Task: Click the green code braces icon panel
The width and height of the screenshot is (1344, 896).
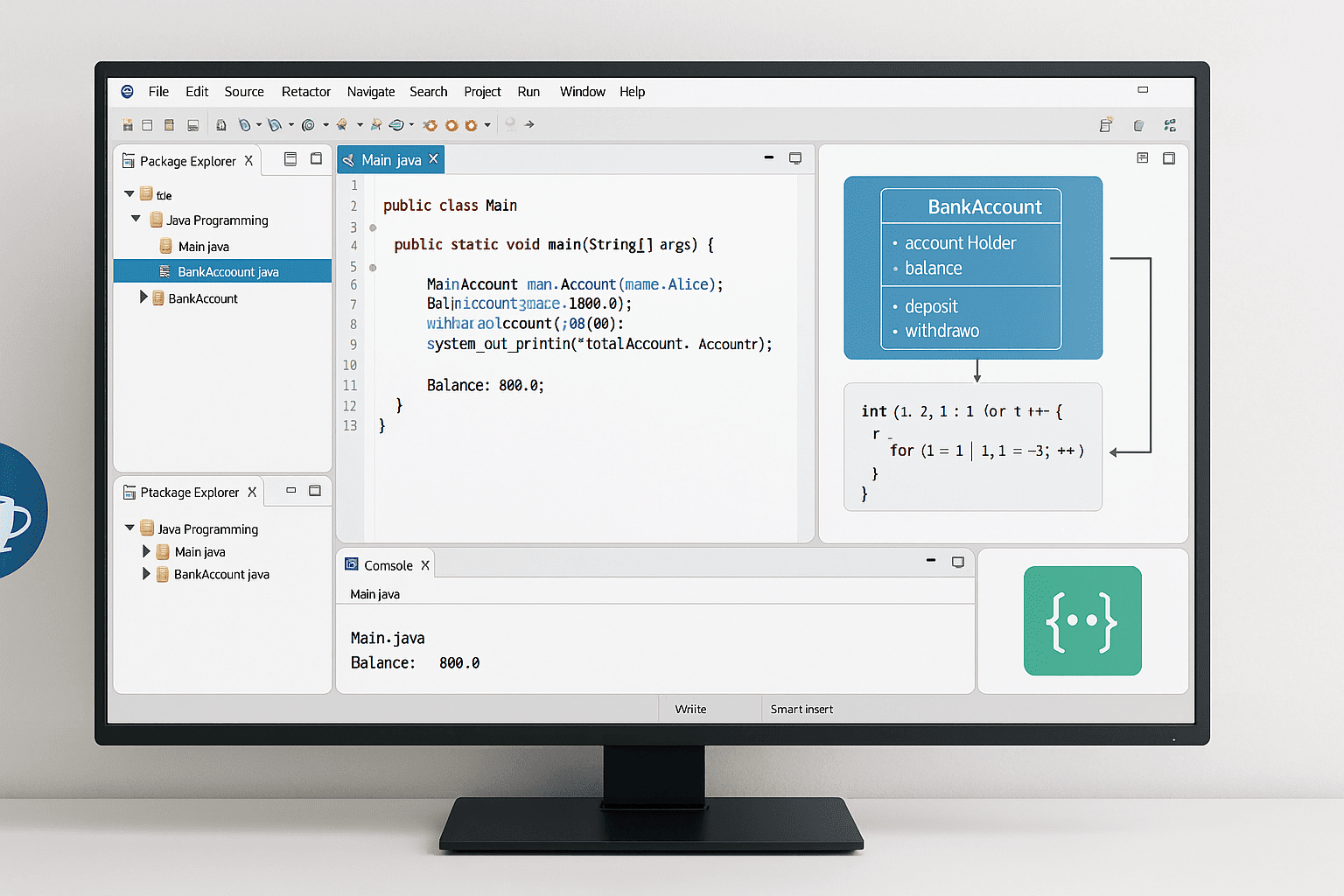Action: tap(1082, 620)
